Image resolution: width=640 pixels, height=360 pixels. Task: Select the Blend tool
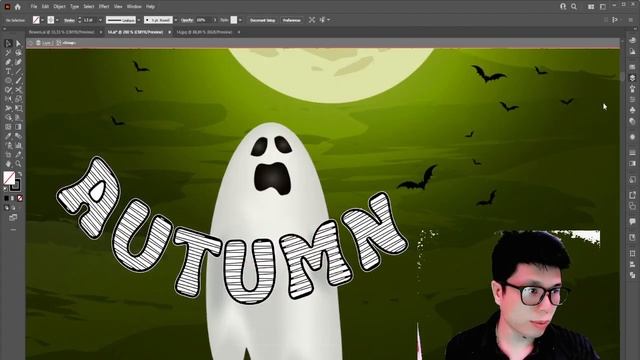(18, 136)
